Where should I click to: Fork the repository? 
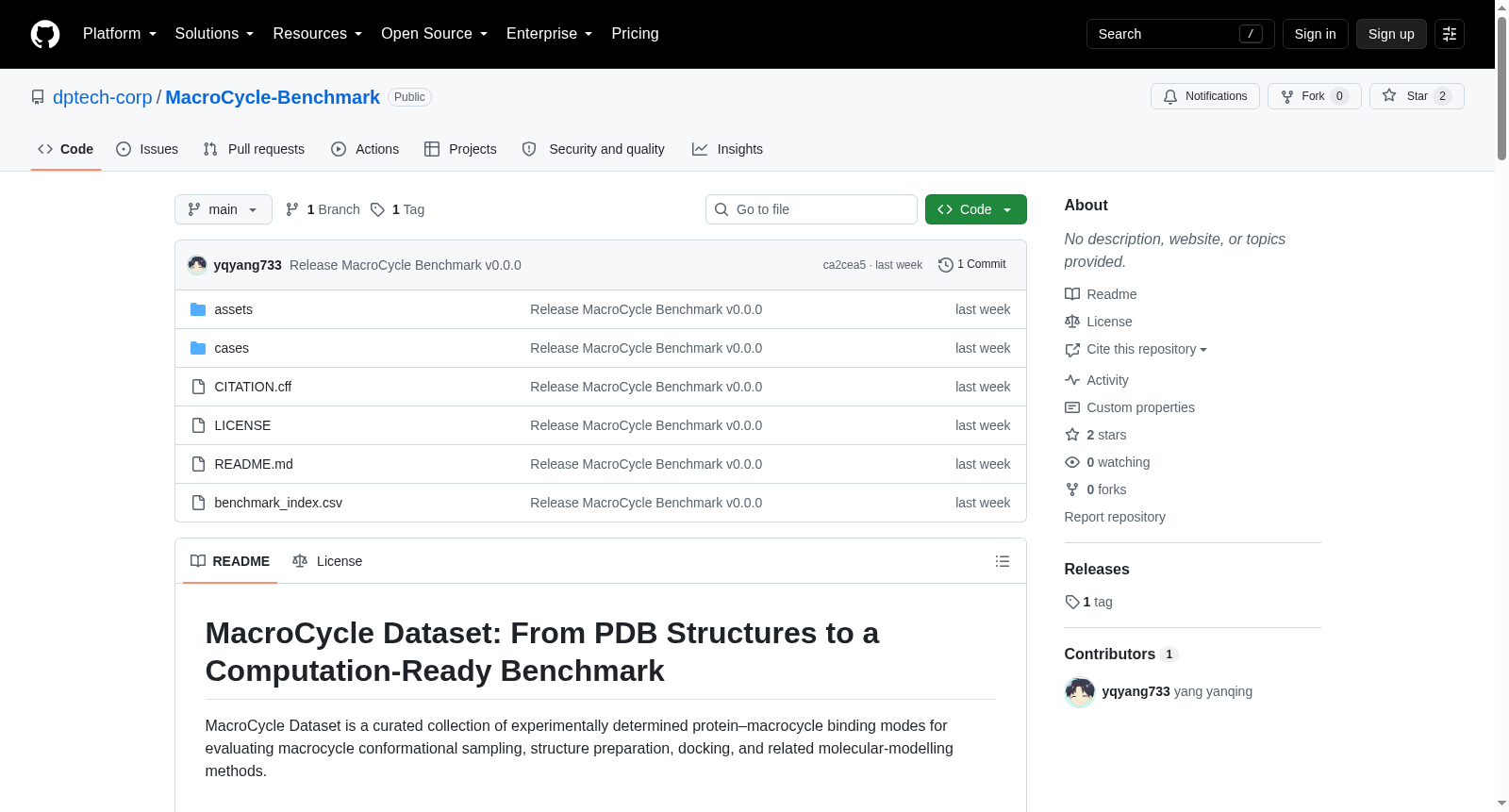(1315, 96)
